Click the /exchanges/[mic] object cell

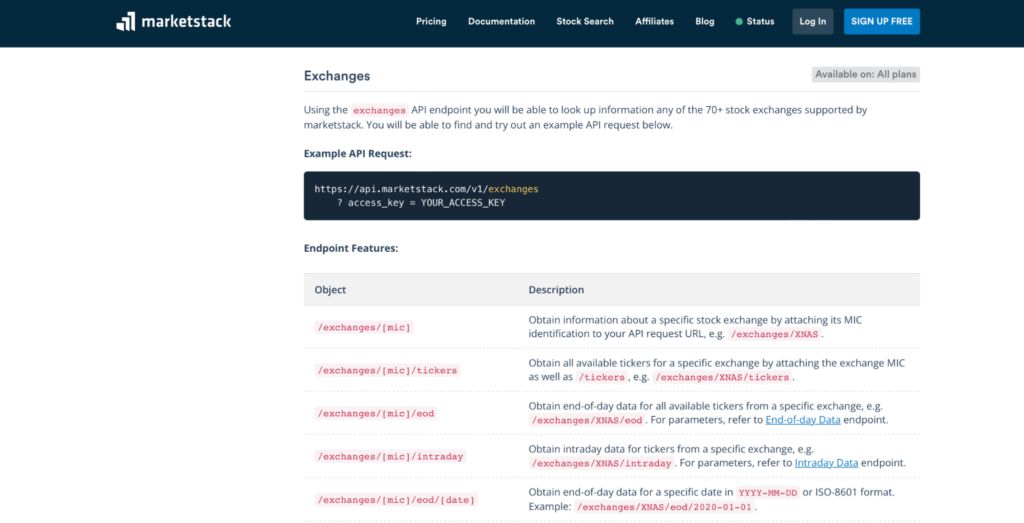pos(364,327)
